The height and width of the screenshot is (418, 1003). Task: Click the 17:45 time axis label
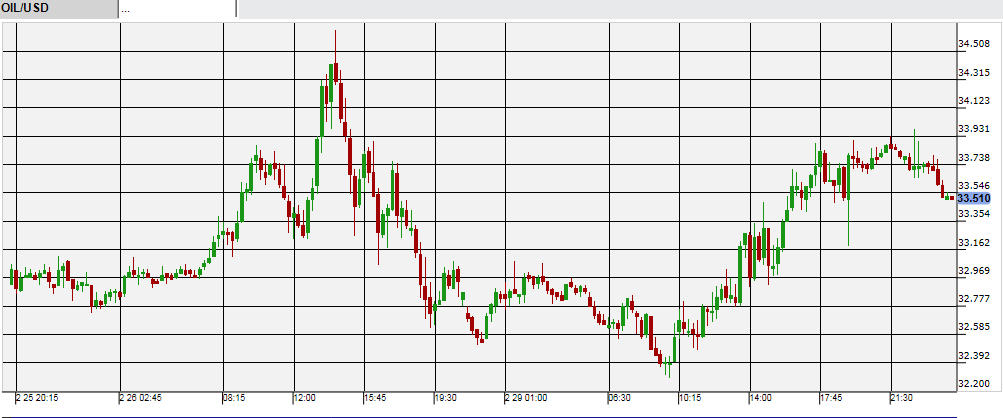[832, 397]
